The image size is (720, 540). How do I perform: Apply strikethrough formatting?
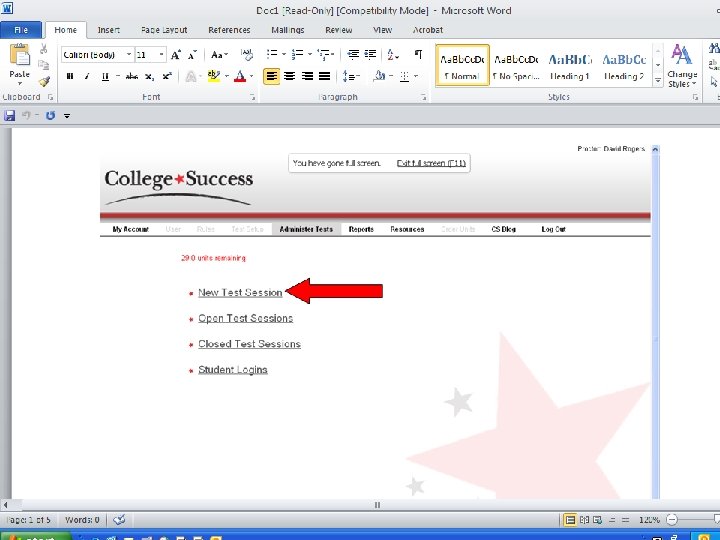point(132,76)
